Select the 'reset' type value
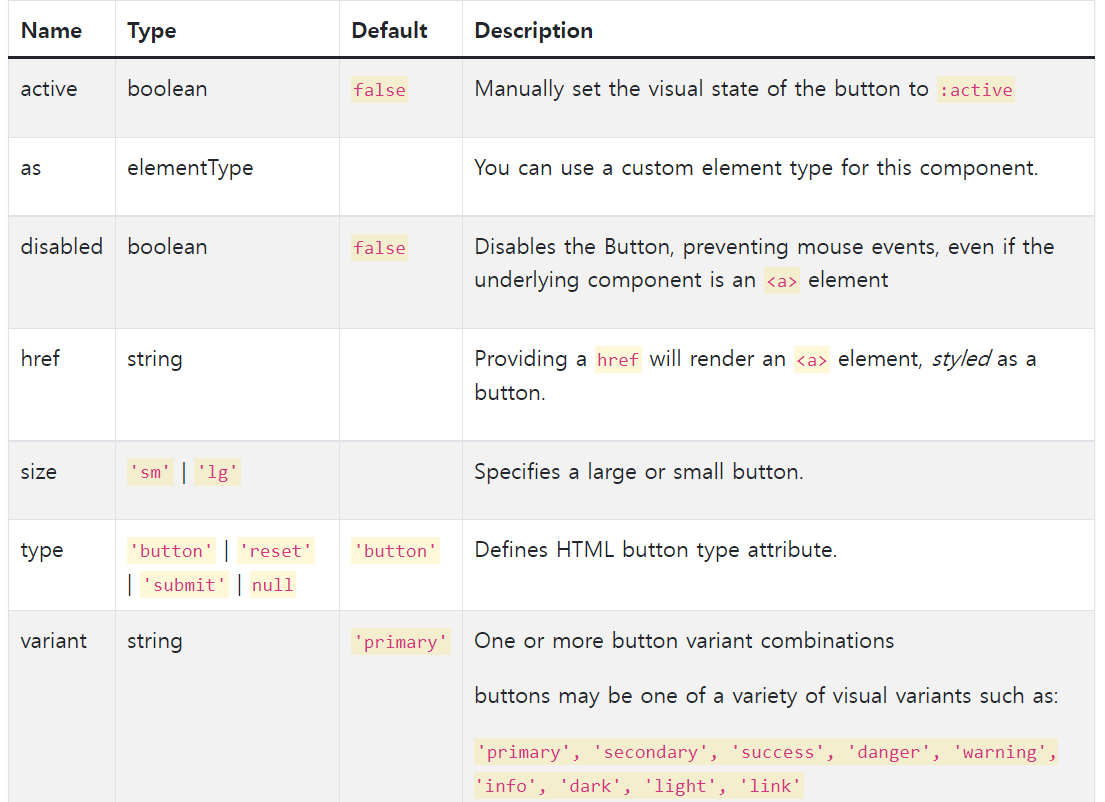This screenshot has height=802, width=1105. coord(276,551)
